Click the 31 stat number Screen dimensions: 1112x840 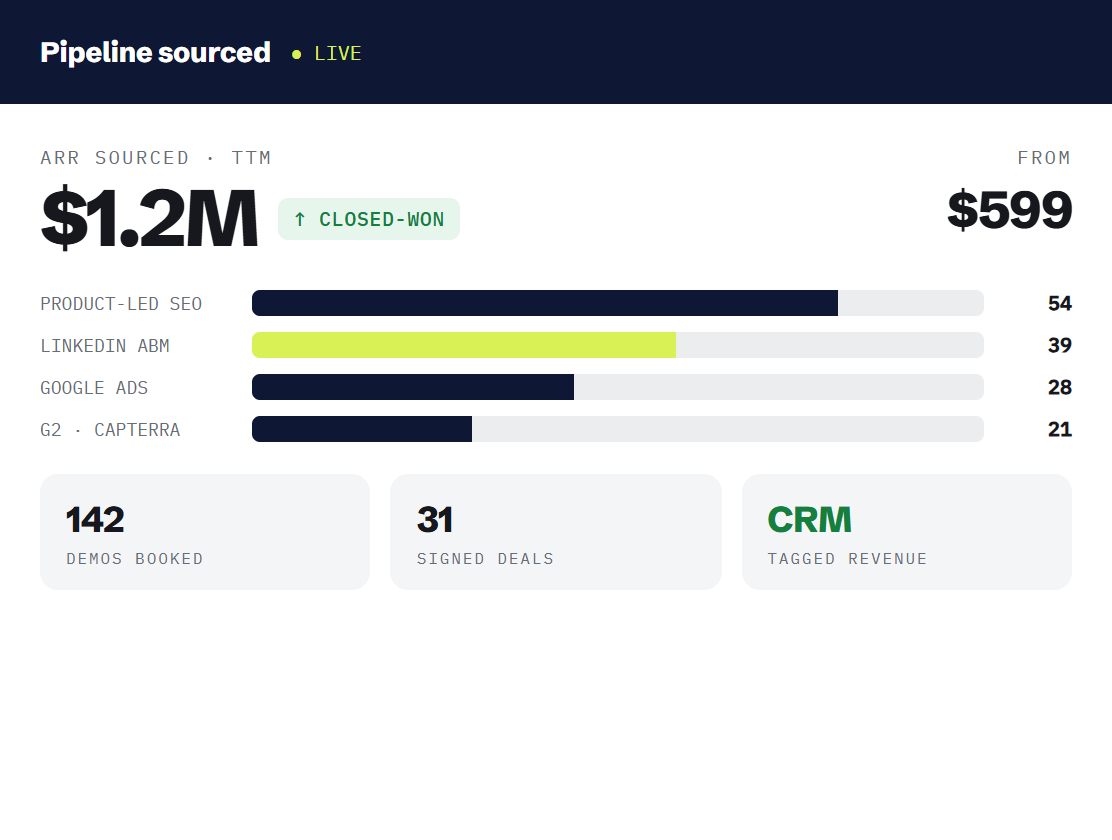point(435,519)
